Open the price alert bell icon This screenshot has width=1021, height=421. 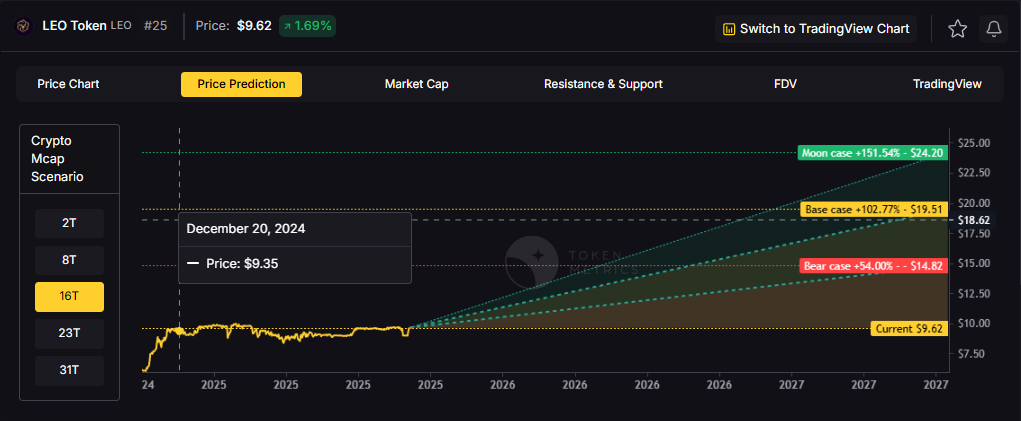tap(994, 29)
